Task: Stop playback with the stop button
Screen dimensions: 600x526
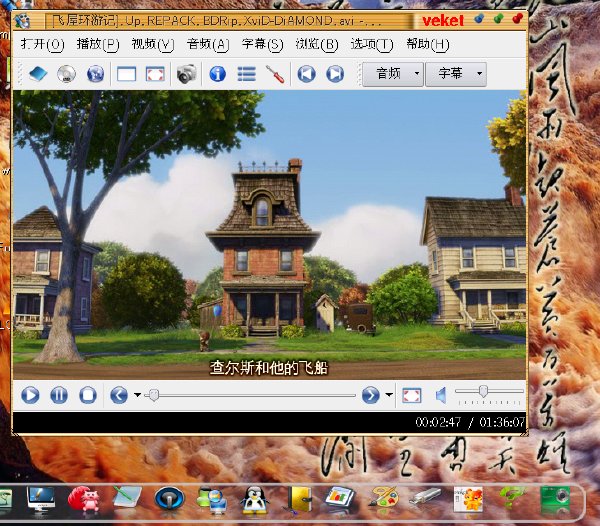Action: click(x=88, y=395)
